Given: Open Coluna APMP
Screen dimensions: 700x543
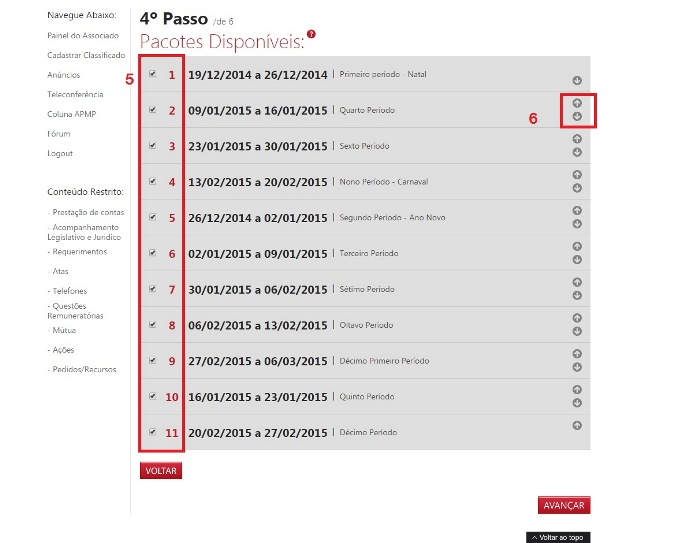Looking at the screenshot, I should 71,114.
